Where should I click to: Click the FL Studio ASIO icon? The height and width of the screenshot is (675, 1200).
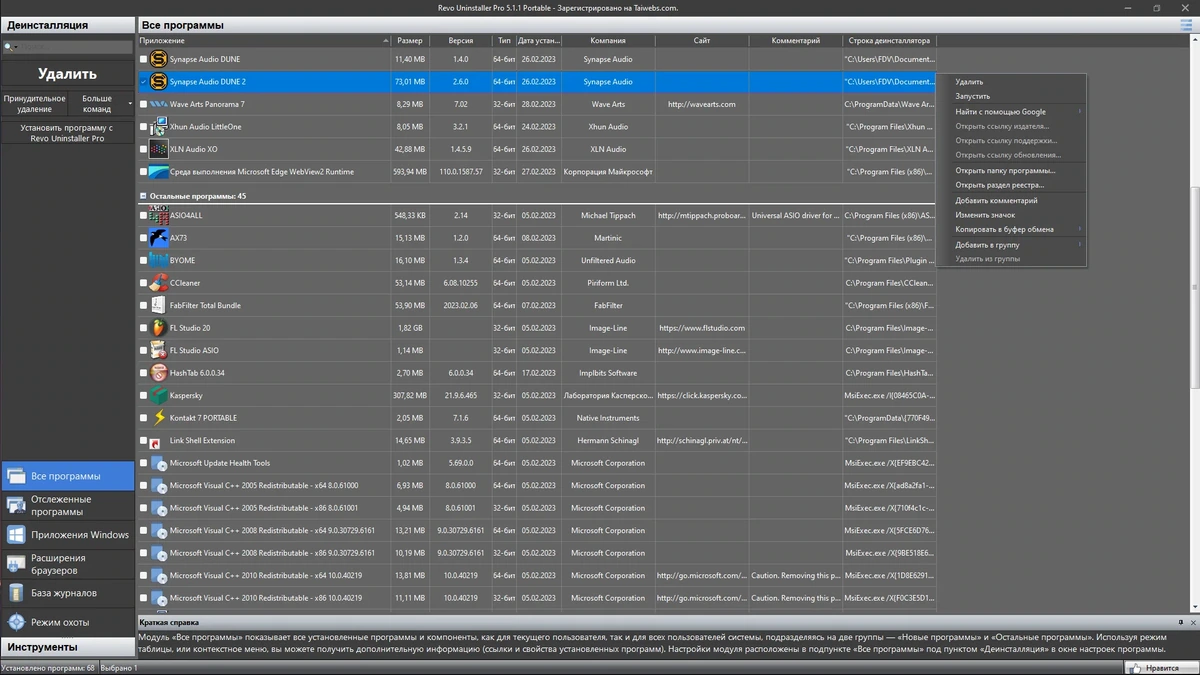158,350
